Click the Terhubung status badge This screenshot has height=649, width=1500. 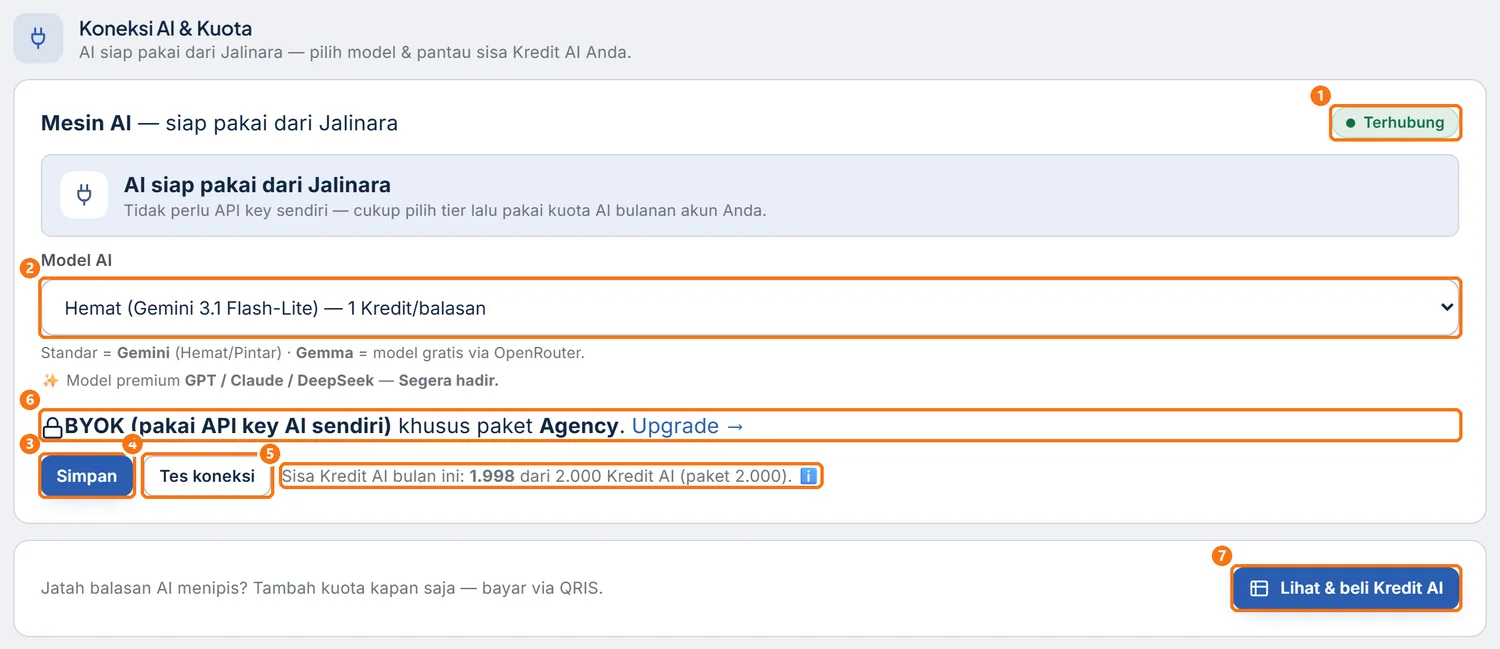click(x=1395, y=123)
